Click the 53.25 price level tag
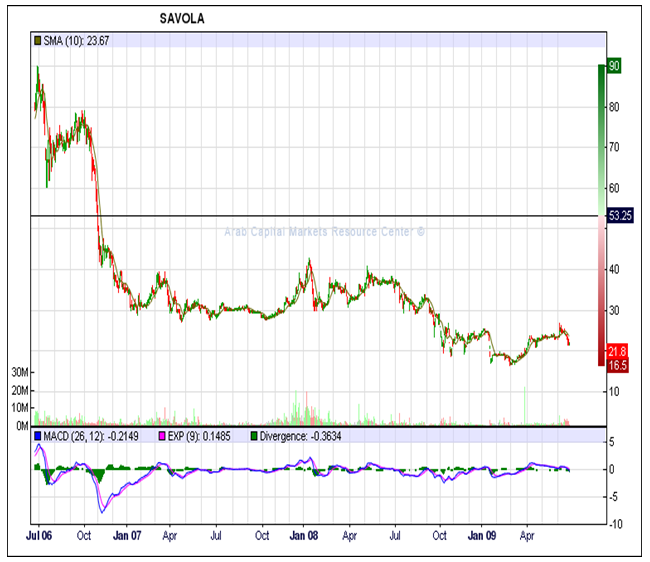Viewport: 650px width, 562px height. 619,216
